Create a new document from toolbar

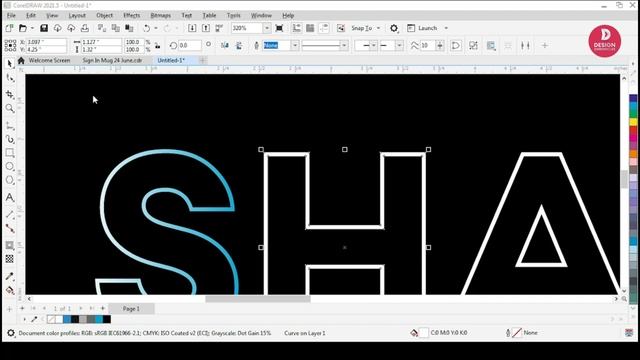(9, 28)
